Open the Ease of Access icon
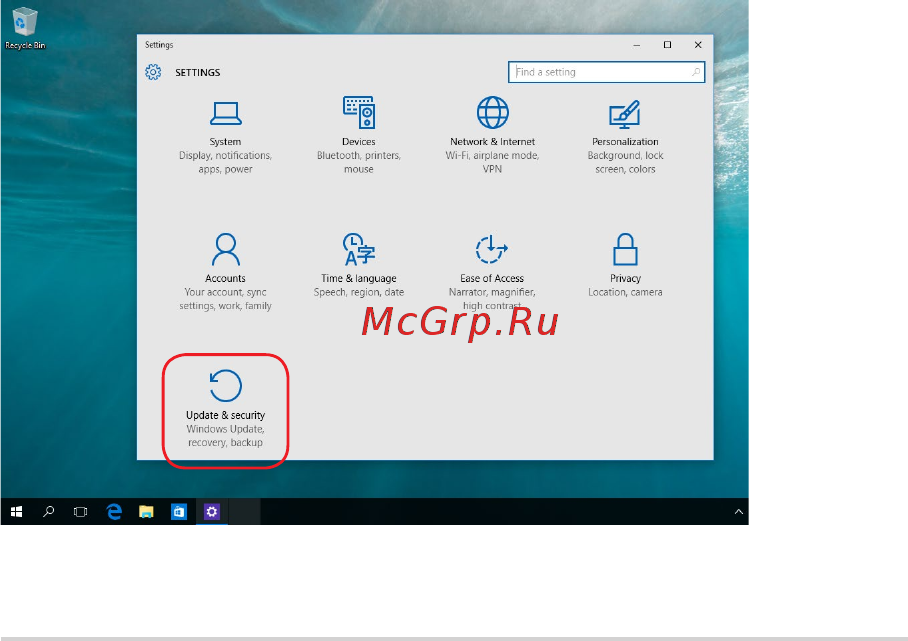 point(492,249)
